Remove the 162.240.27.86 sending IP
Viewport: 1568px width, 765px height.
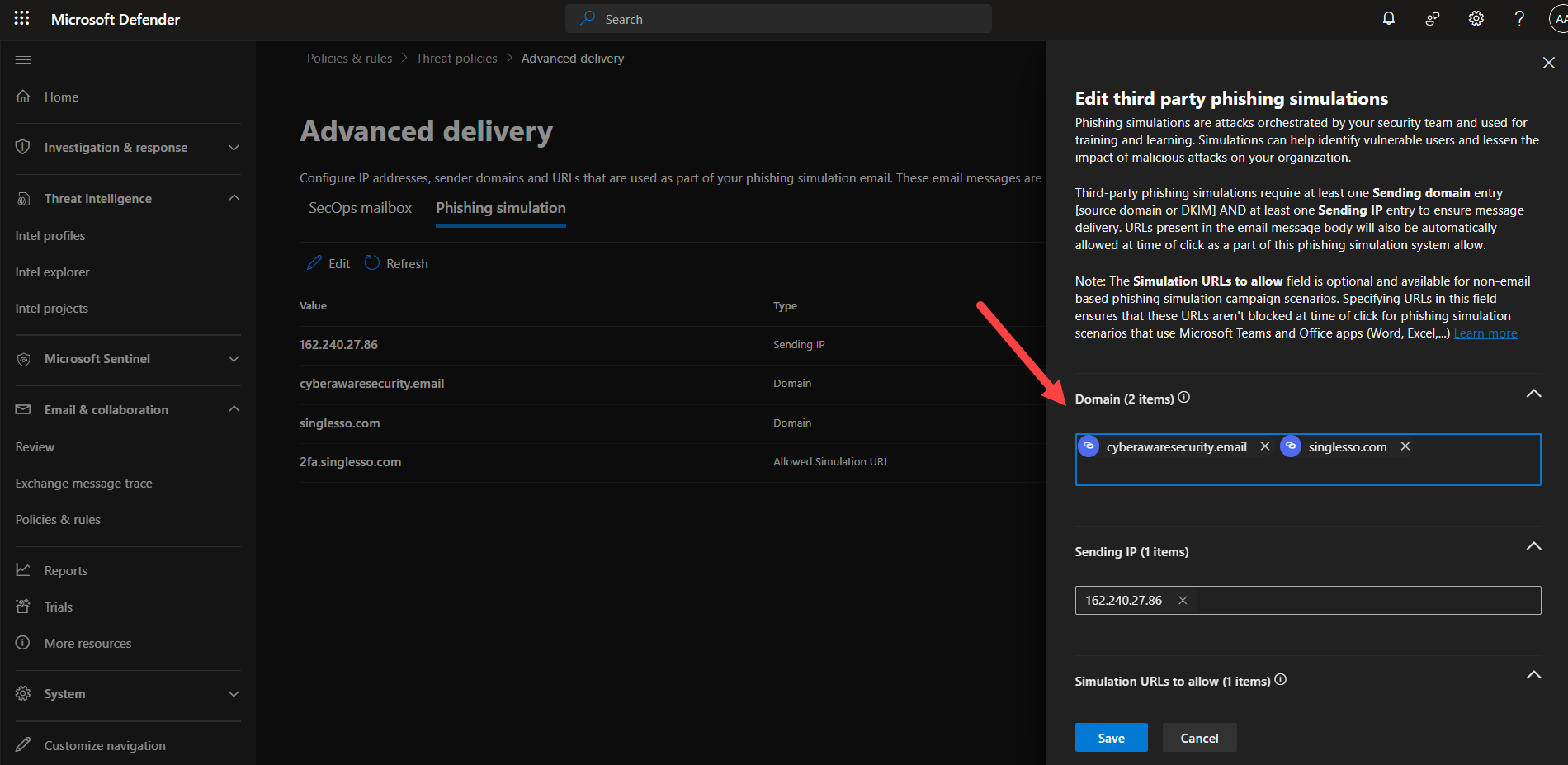click(x=1183, y=601)
